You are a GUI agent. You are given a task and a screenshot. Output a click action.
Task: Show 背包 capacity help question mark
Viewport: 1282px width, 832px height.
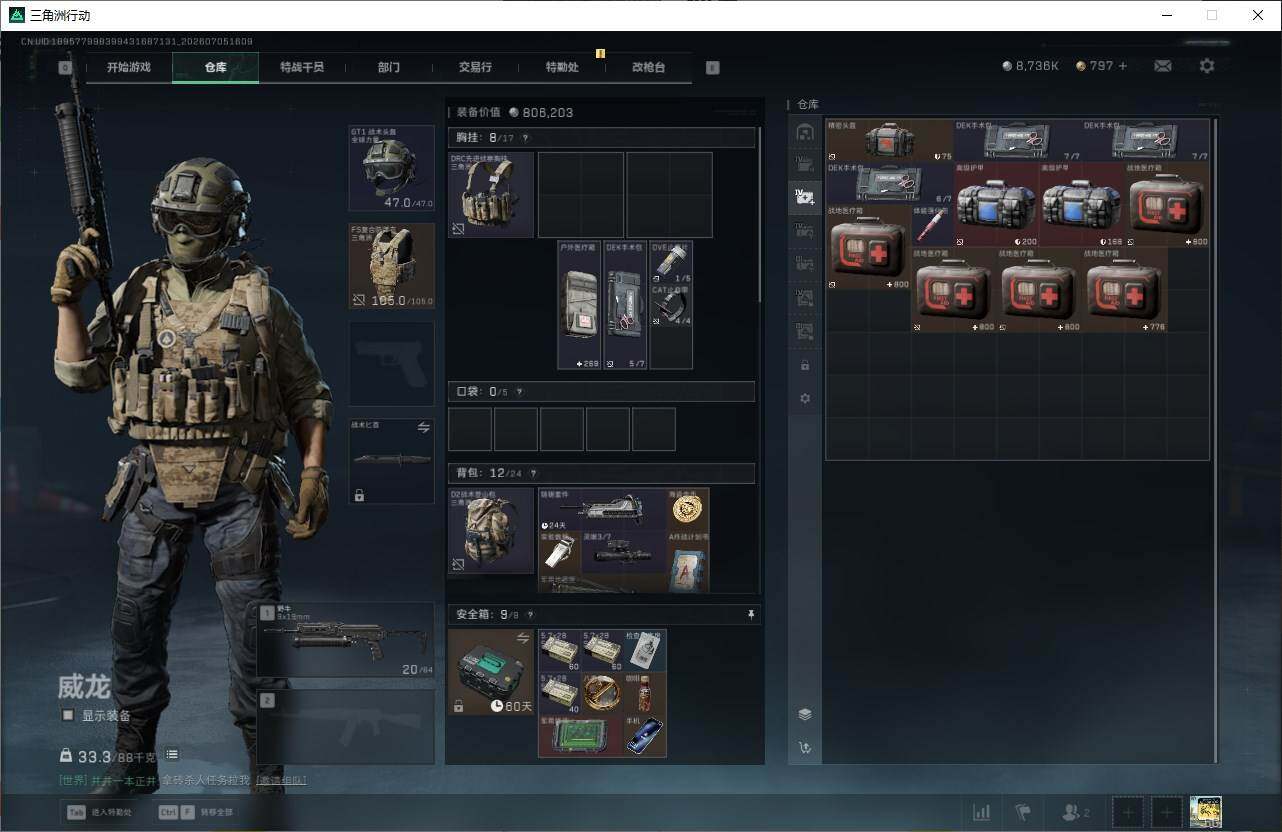pyautogui.click(x=533, y=473)
